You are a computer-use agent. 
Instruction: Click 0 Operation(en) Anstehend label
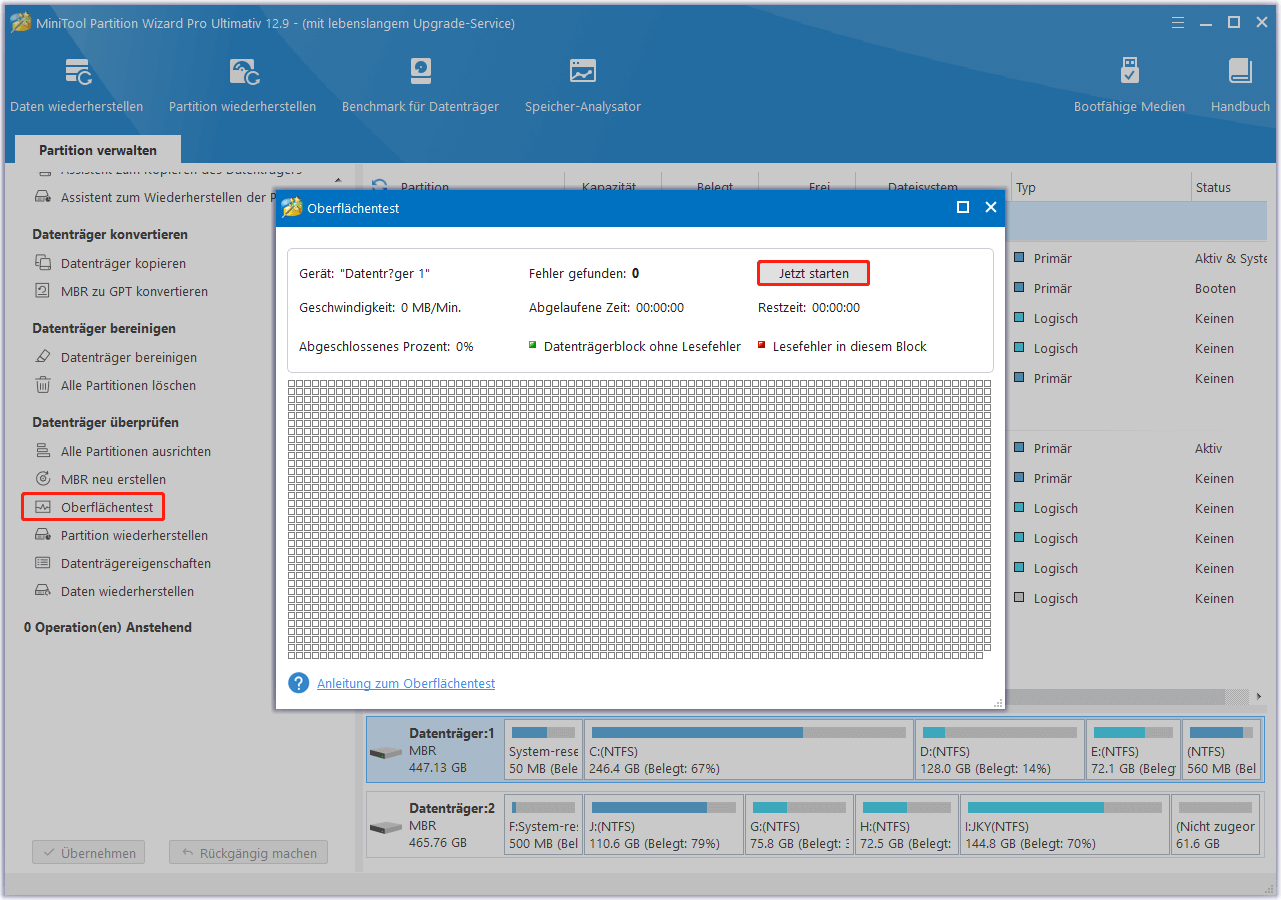click(x=108, y=627)
